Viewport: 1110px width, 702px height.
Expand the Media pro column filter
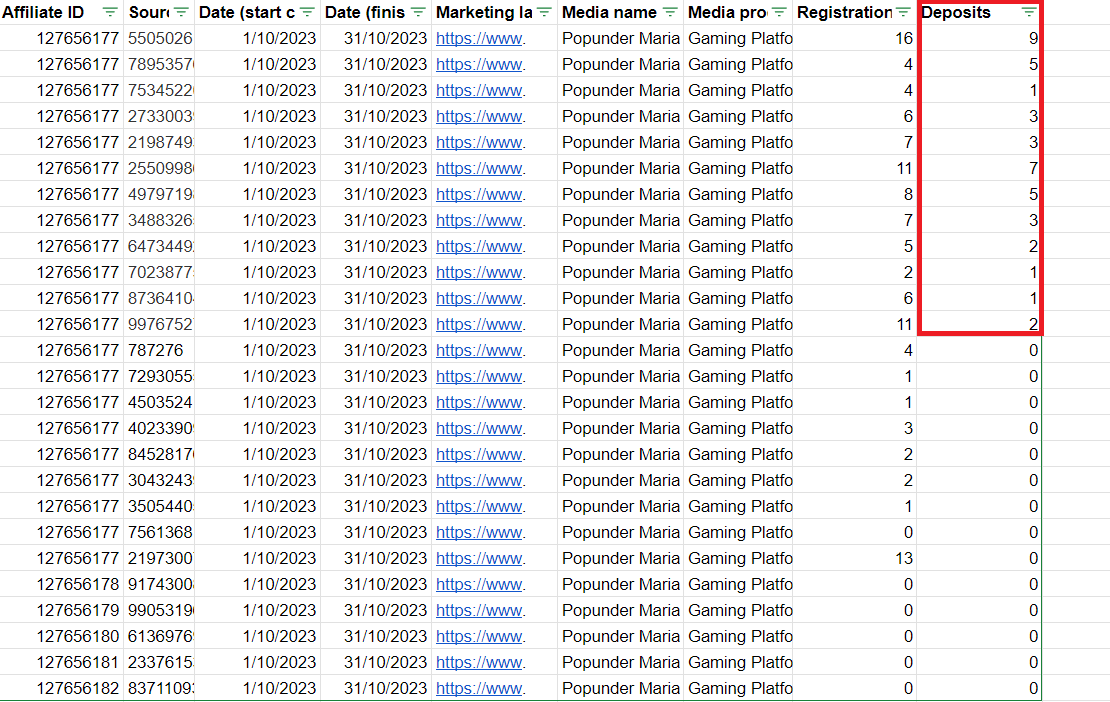[781, 13]
